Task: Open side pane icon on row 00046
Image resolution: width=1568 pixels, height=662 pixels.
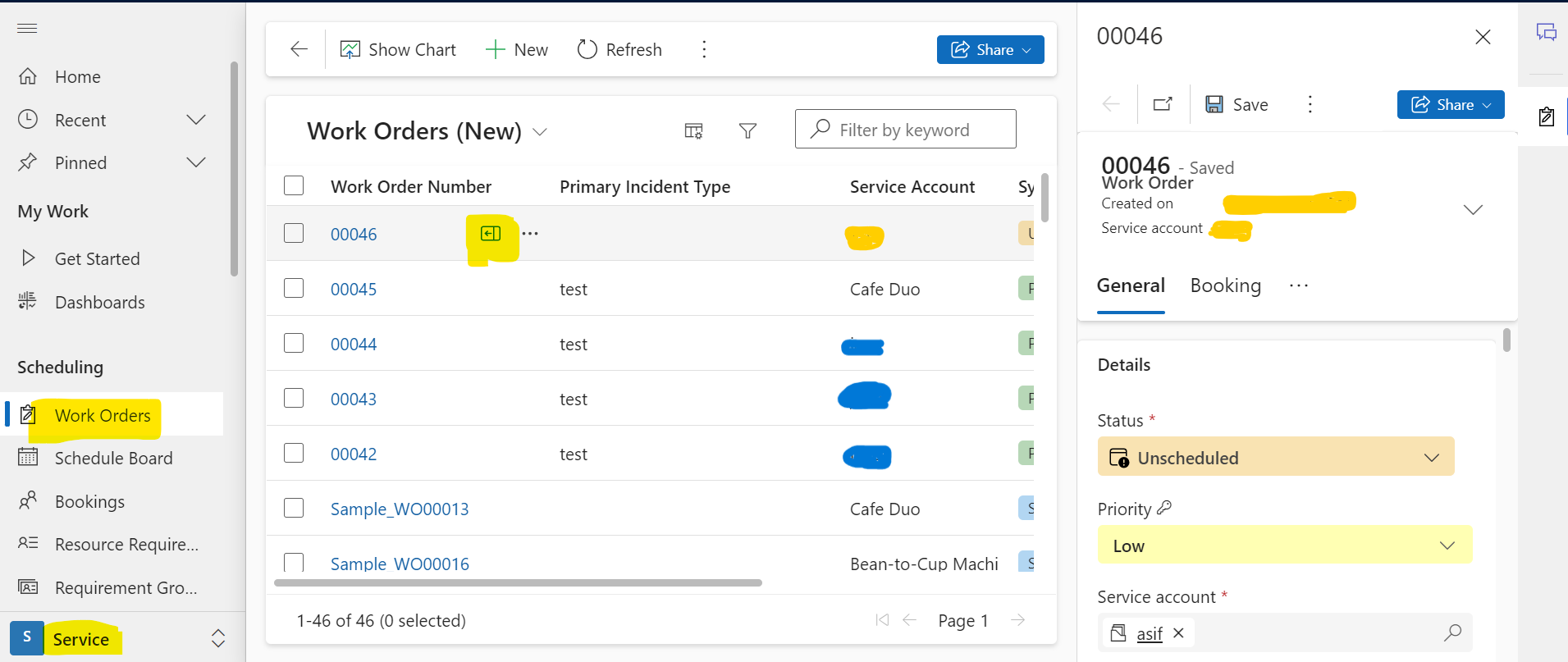Action: (491, 234)
